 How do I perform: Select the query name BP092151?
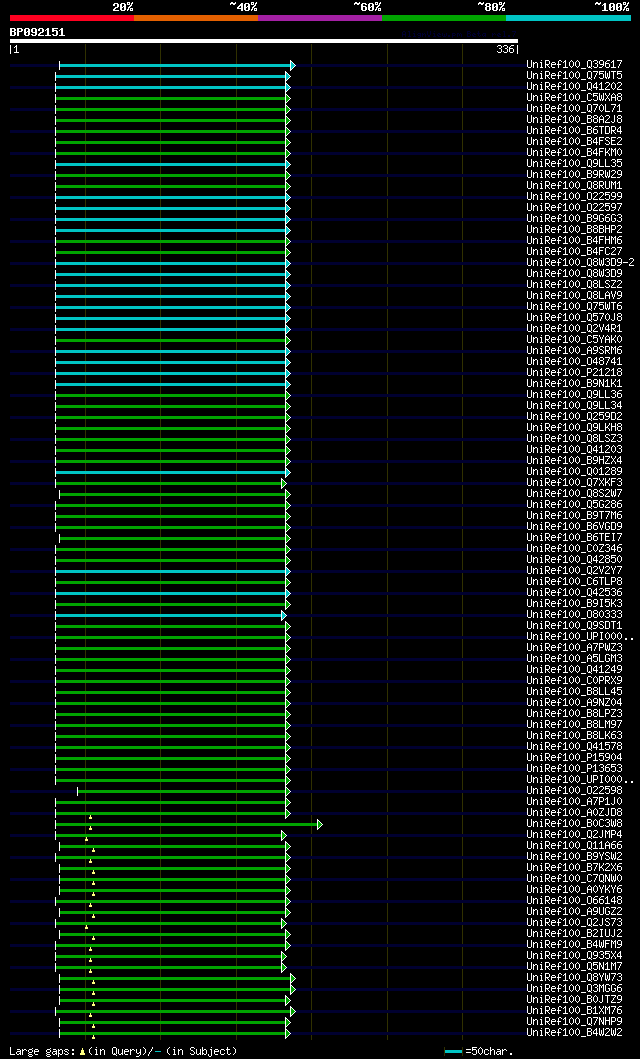pyautogui.click(x=37, y=32)
